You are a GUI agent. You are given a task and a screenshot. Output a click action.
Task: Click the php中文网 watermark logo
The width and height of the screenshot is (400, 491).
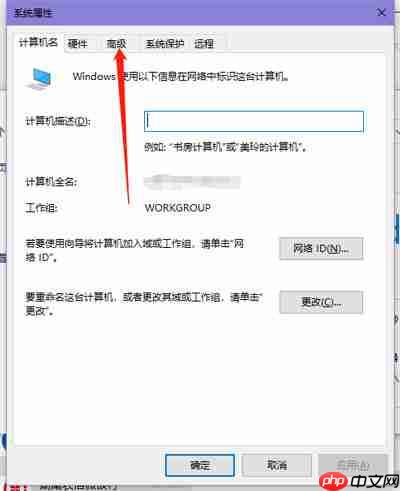359,481
